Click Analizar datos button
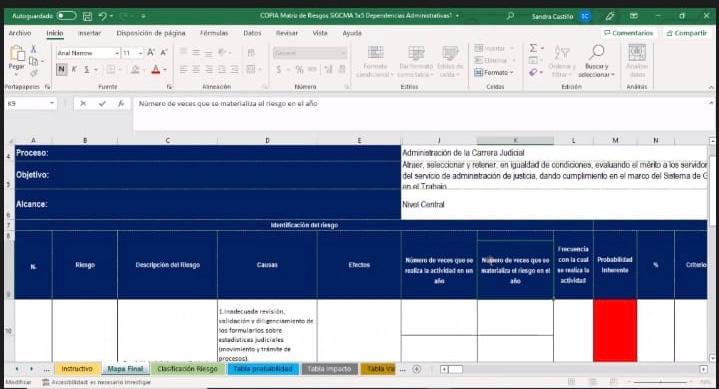 [x=637, y=61]
